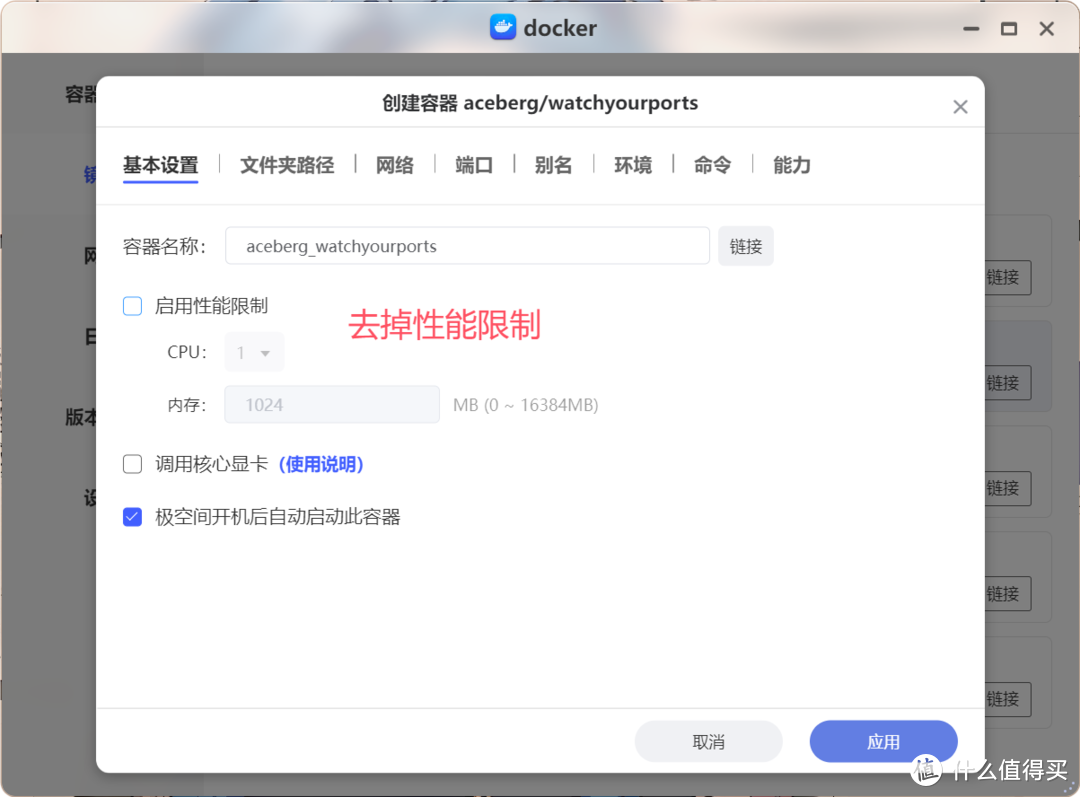Click 链接 next to the container name
Image resolution: width=1080 pixels, height=797 pixels.
pyautogui.click(x=745, y=245)
